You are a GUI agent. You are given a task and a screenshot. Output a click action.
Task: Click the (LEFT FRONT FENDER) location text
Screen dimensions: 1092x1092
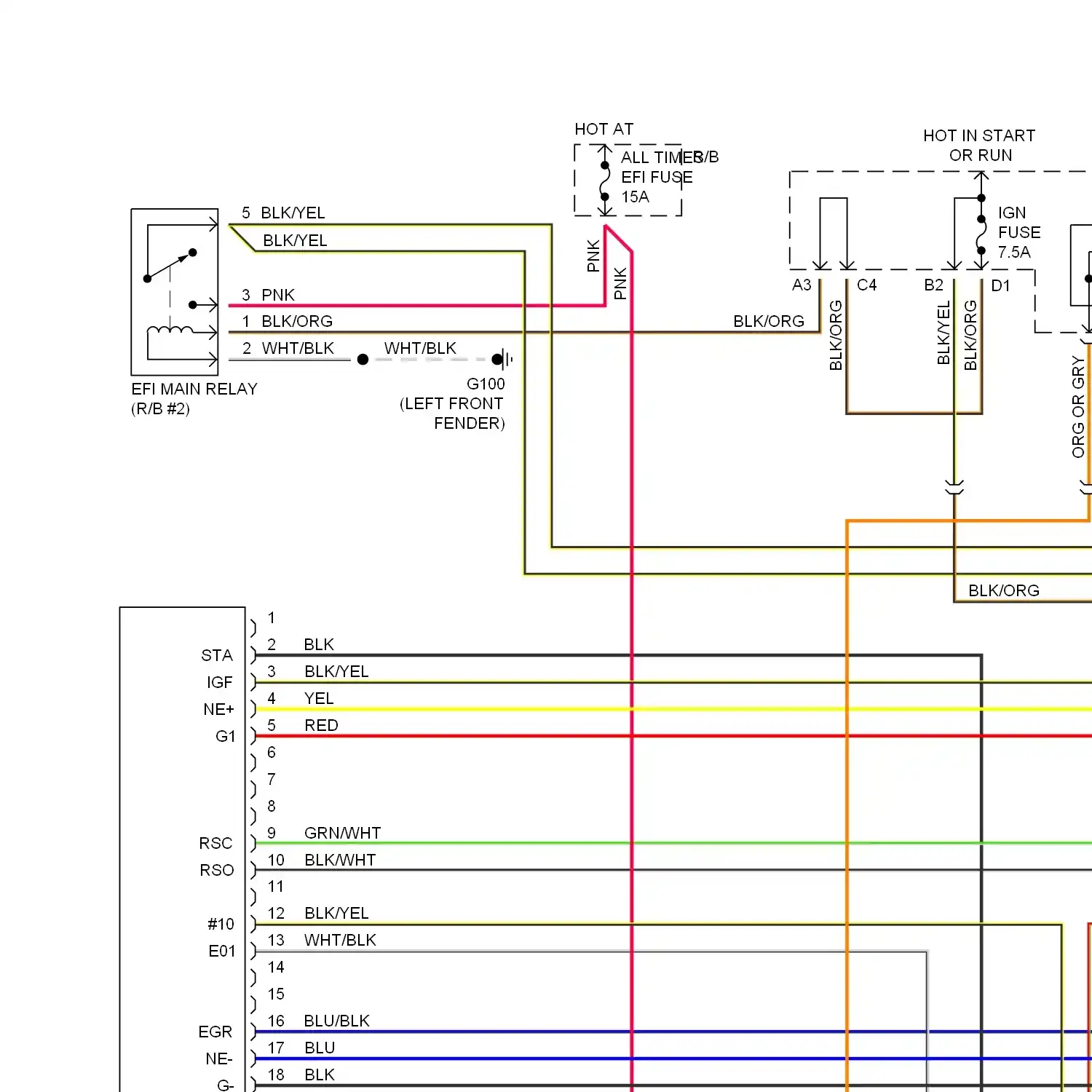(452, 414)
